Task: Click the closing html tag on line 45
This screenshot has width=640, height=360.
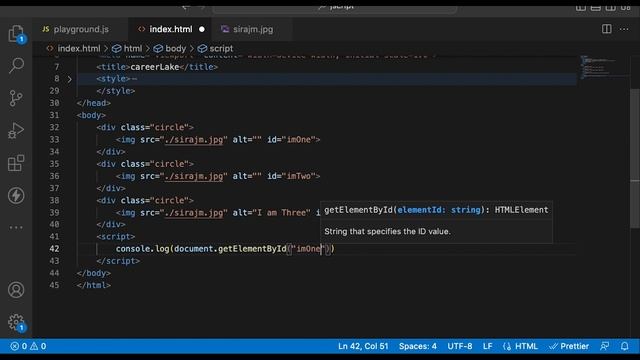Action: coord(93,285)
